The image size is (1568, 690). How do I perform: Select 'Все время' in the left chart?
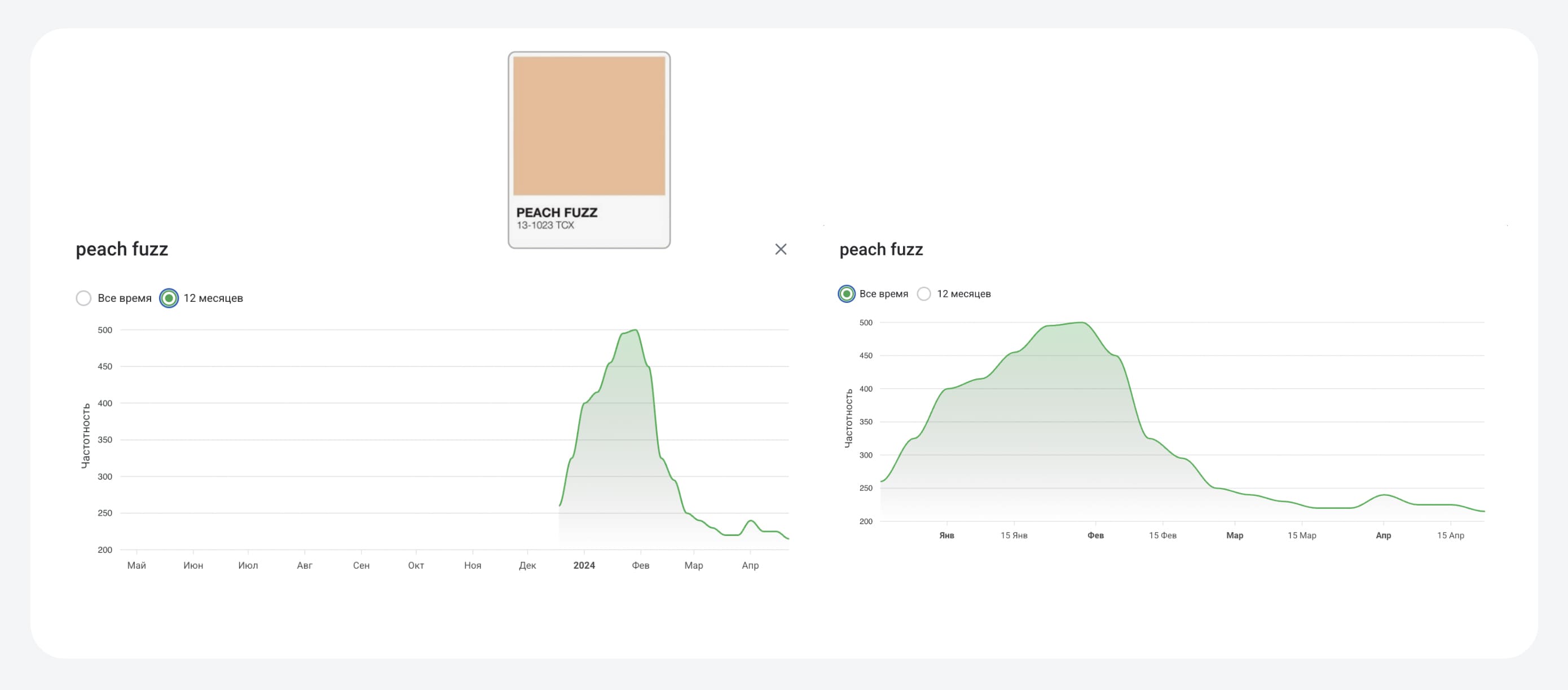(84, 298)
